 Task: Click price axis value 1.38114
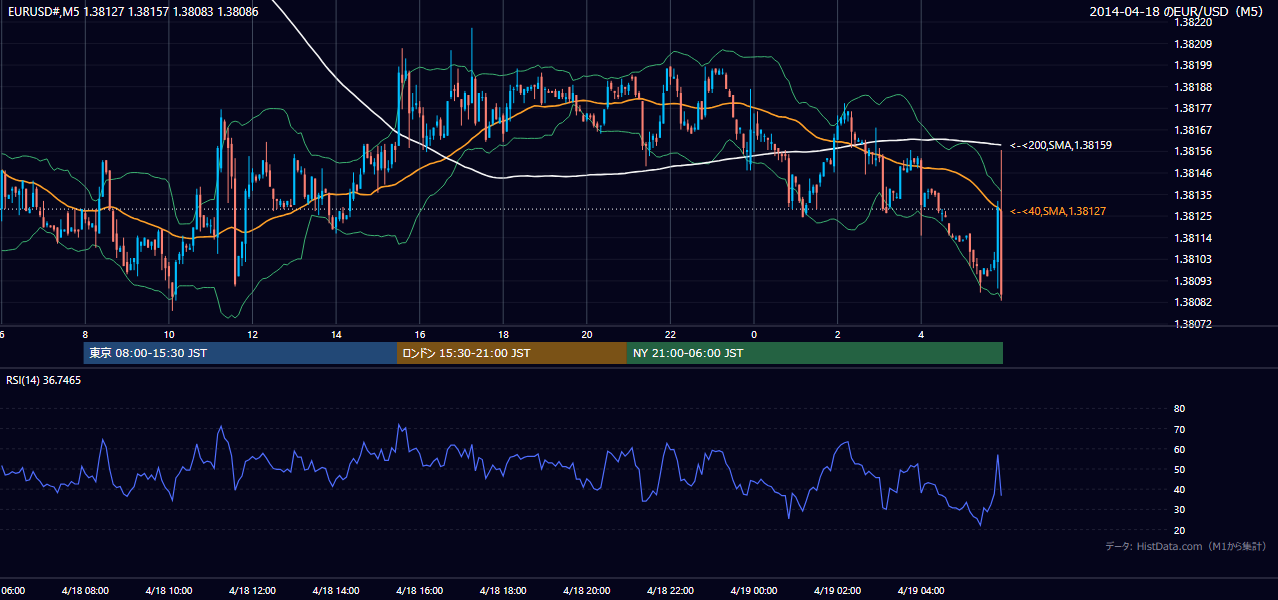pos(1194,238)
